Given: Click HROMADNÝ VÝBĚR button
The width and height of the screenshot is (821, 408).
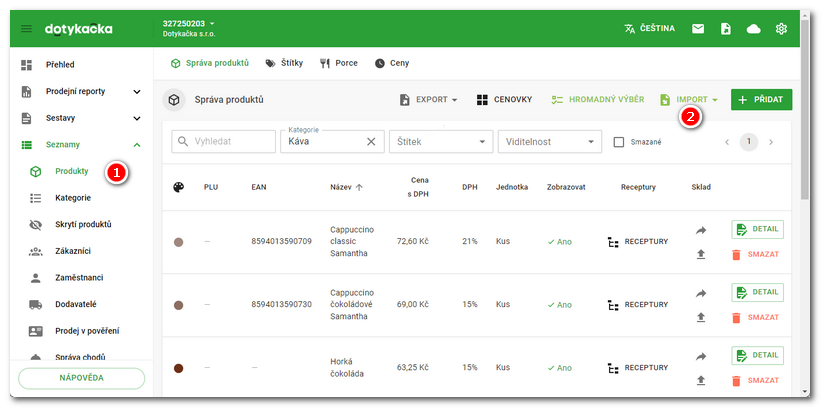Looking at the screenshot, I should coord(597,100).
